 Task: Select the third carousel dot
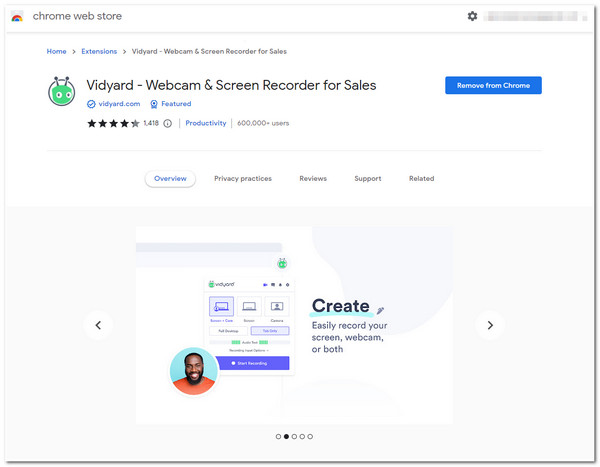(x=294, y=436)
